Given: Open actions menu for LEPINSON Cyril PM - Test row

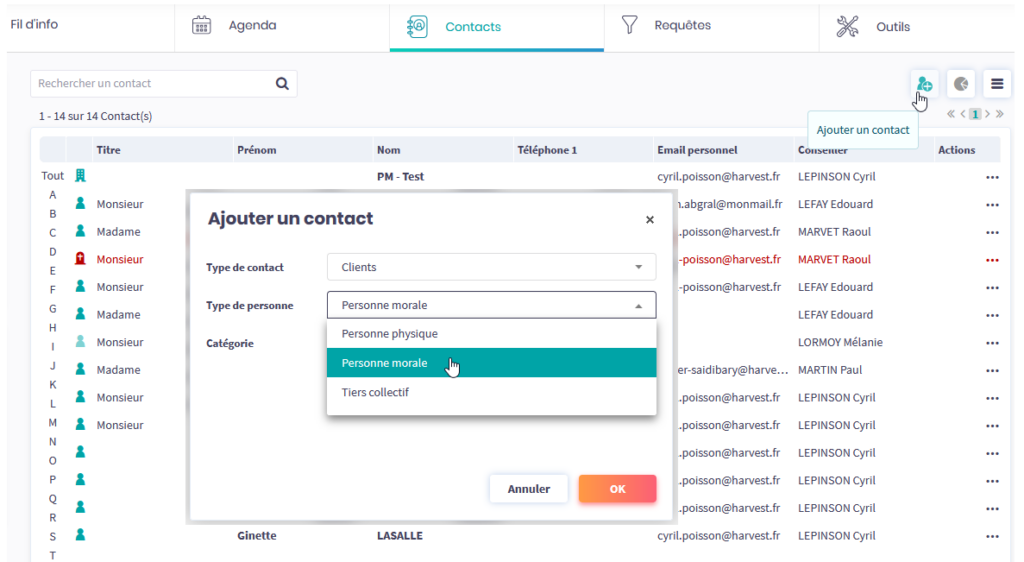Looking at the screenshot, I should 992,177.
